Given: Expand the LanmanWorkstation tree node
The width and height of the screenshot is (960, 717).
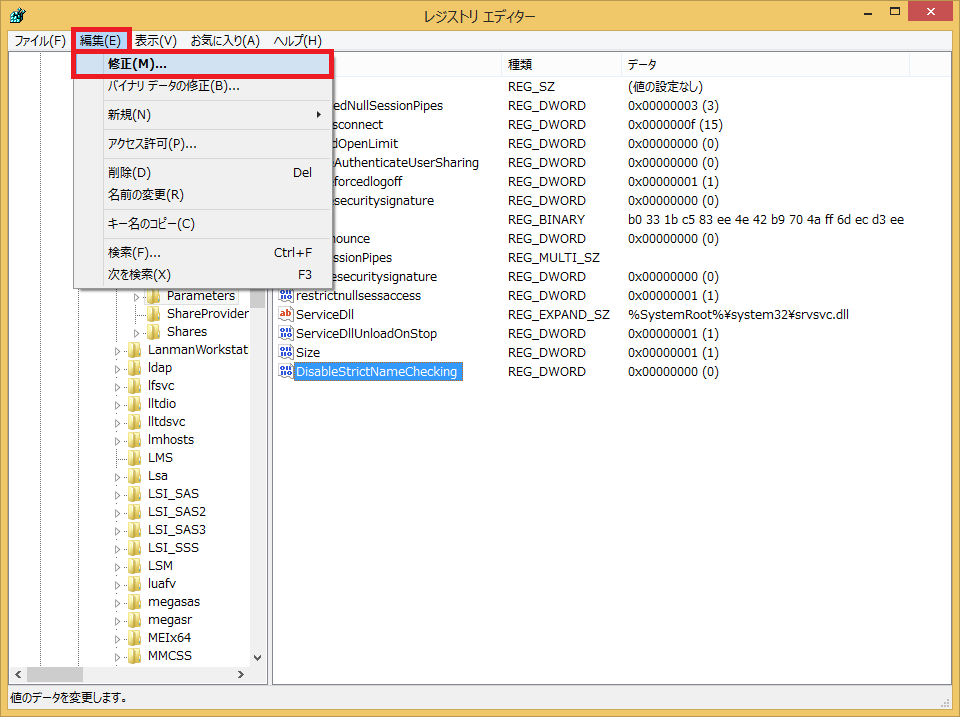Looking at the screenshot, I should 119,350.
